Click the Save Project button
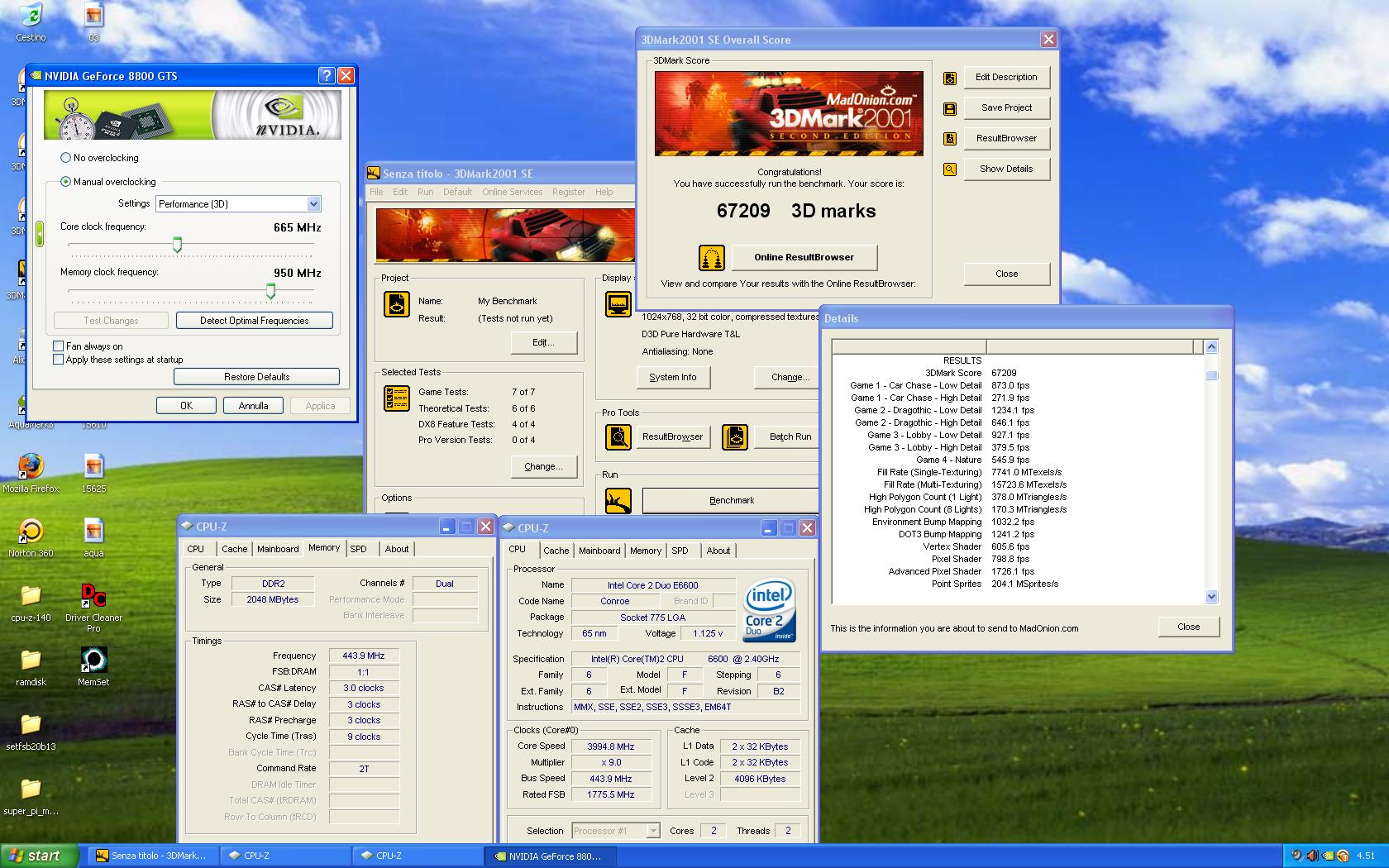1389x868 pixels. pyautogui.click(x=1006, y=108)
